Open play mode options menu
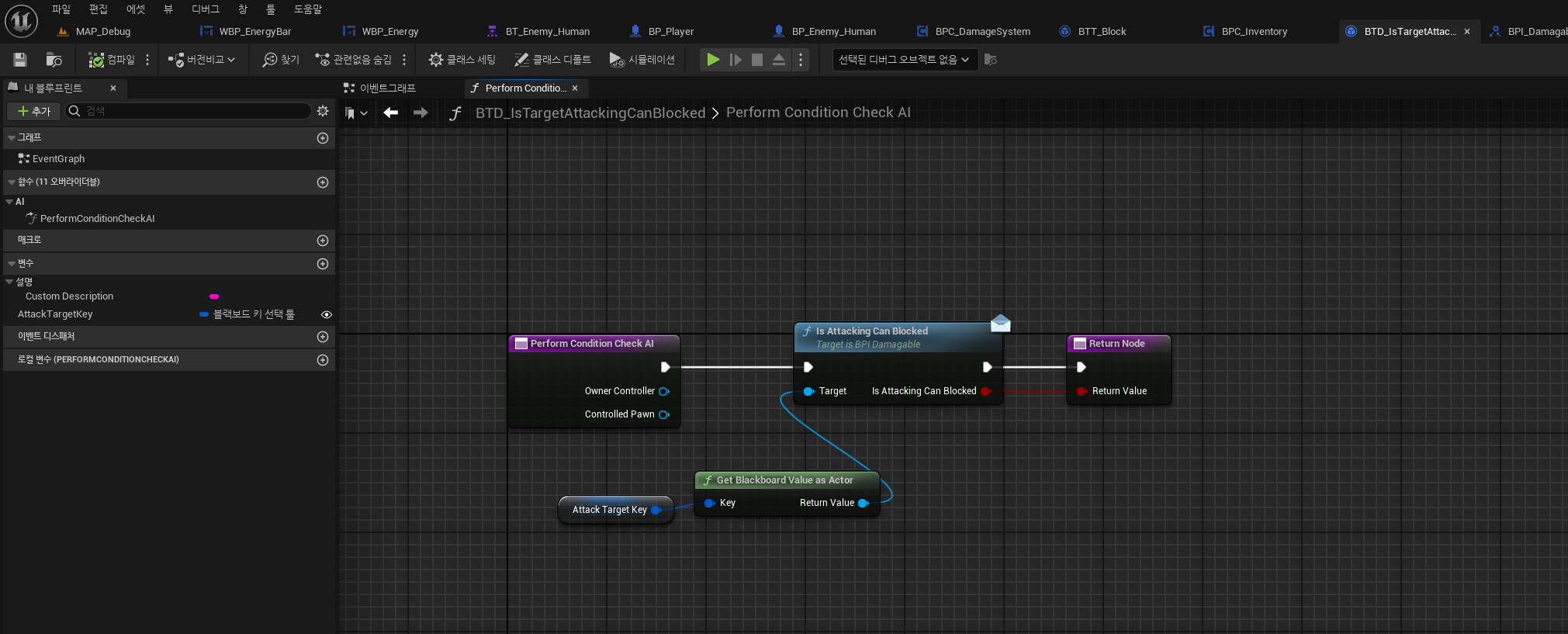Image resolution: width=1568 pixels, height=634 pixels. coord(801,60)
